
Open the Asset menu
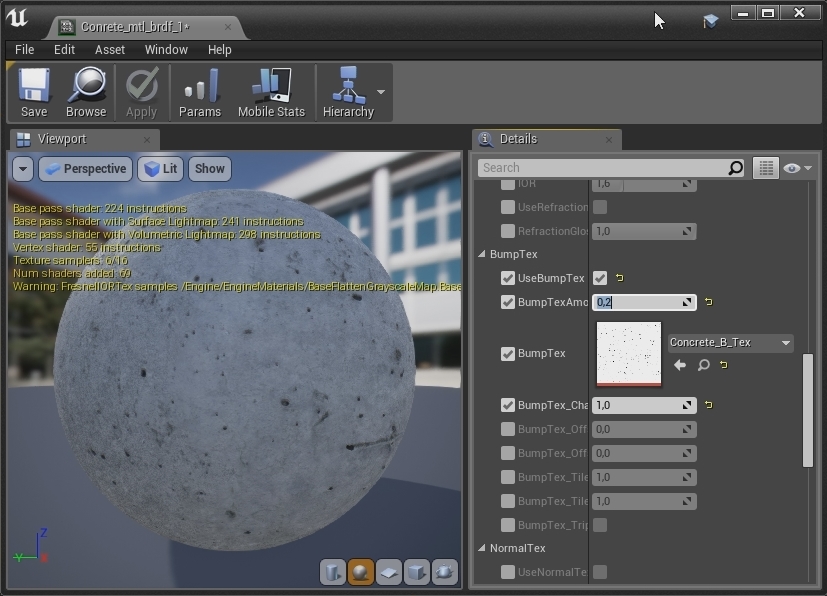pos(110,50)
